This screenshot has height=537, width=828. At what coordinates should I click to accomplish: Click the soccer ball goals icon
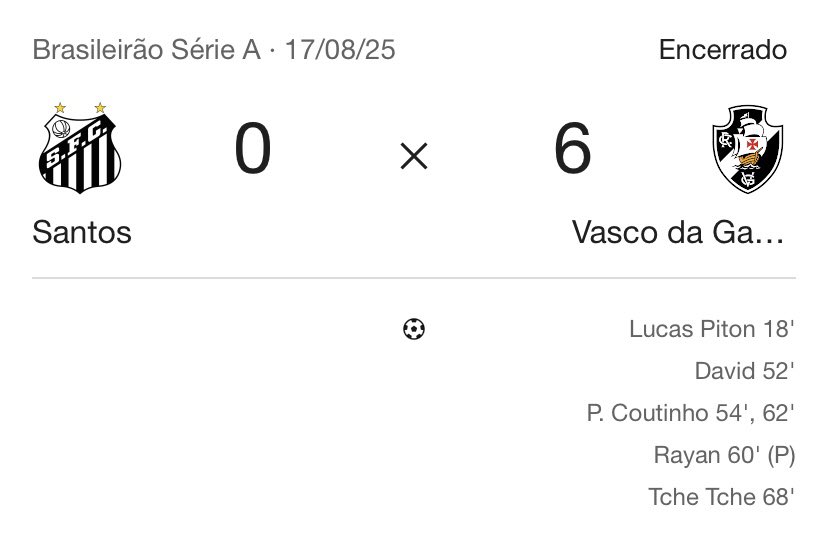[413, 328]
